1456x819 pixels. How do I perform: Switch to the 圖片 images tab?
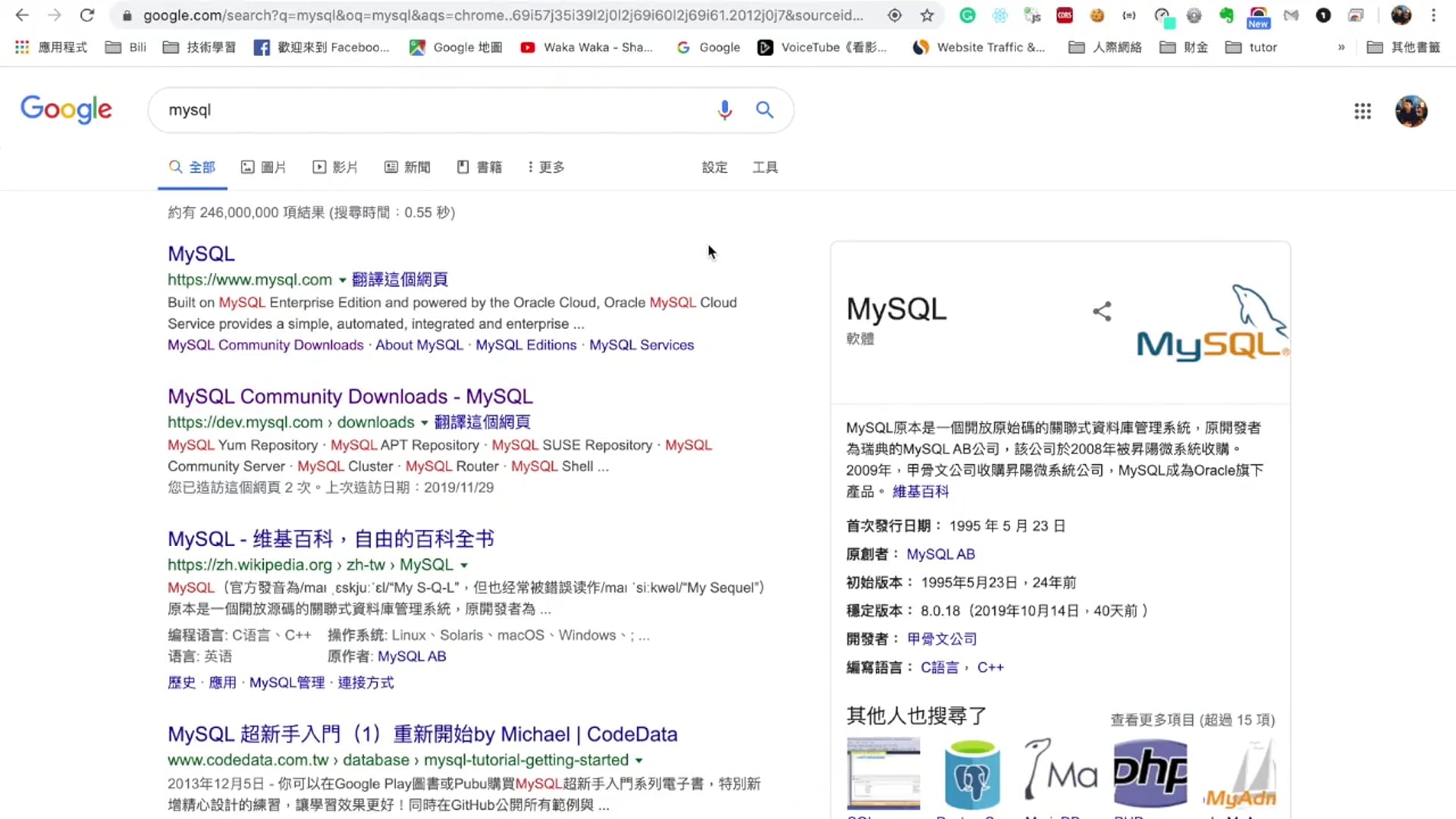[263, 167]
